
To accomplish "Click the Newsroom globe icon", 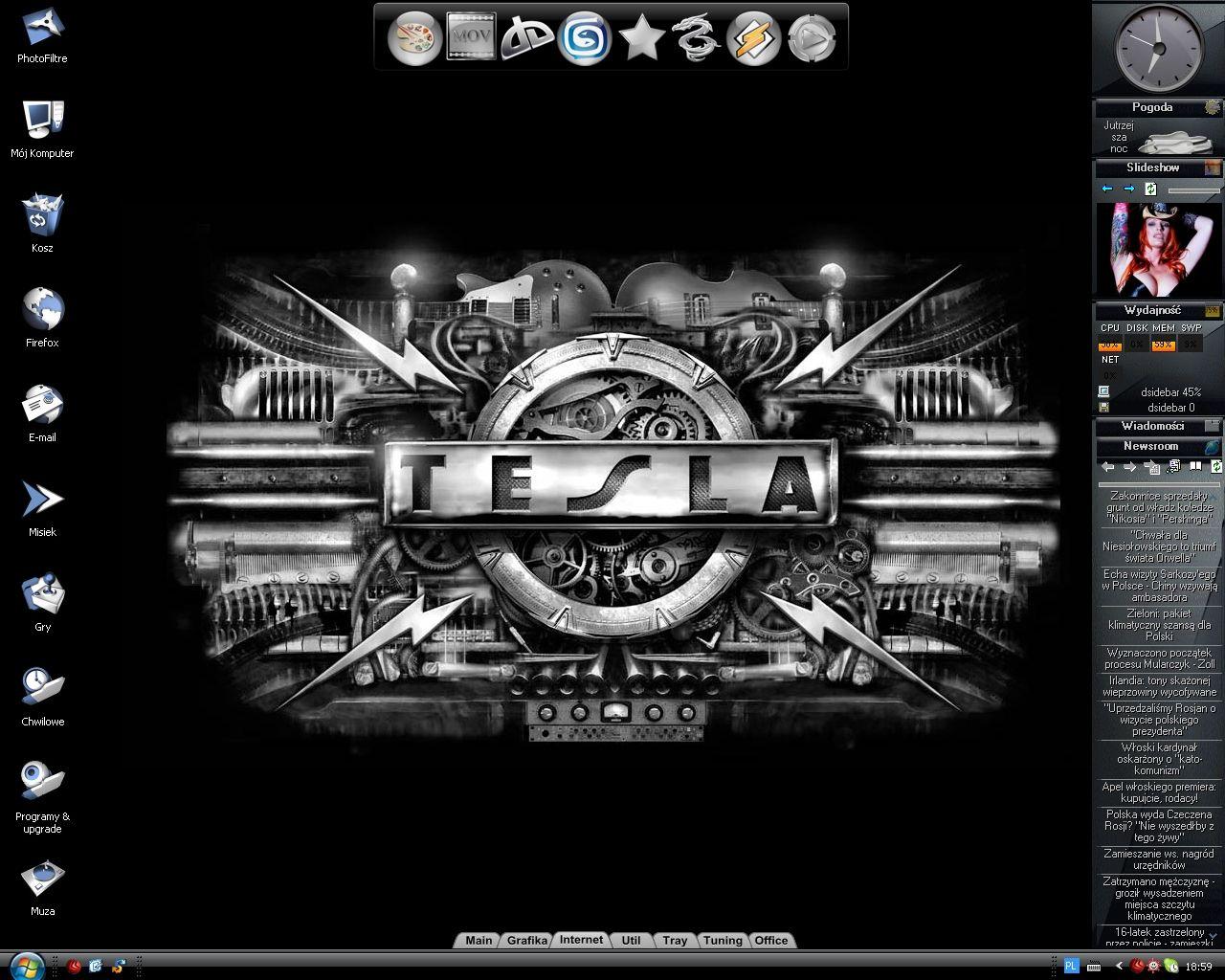I will coord(1213,447).
